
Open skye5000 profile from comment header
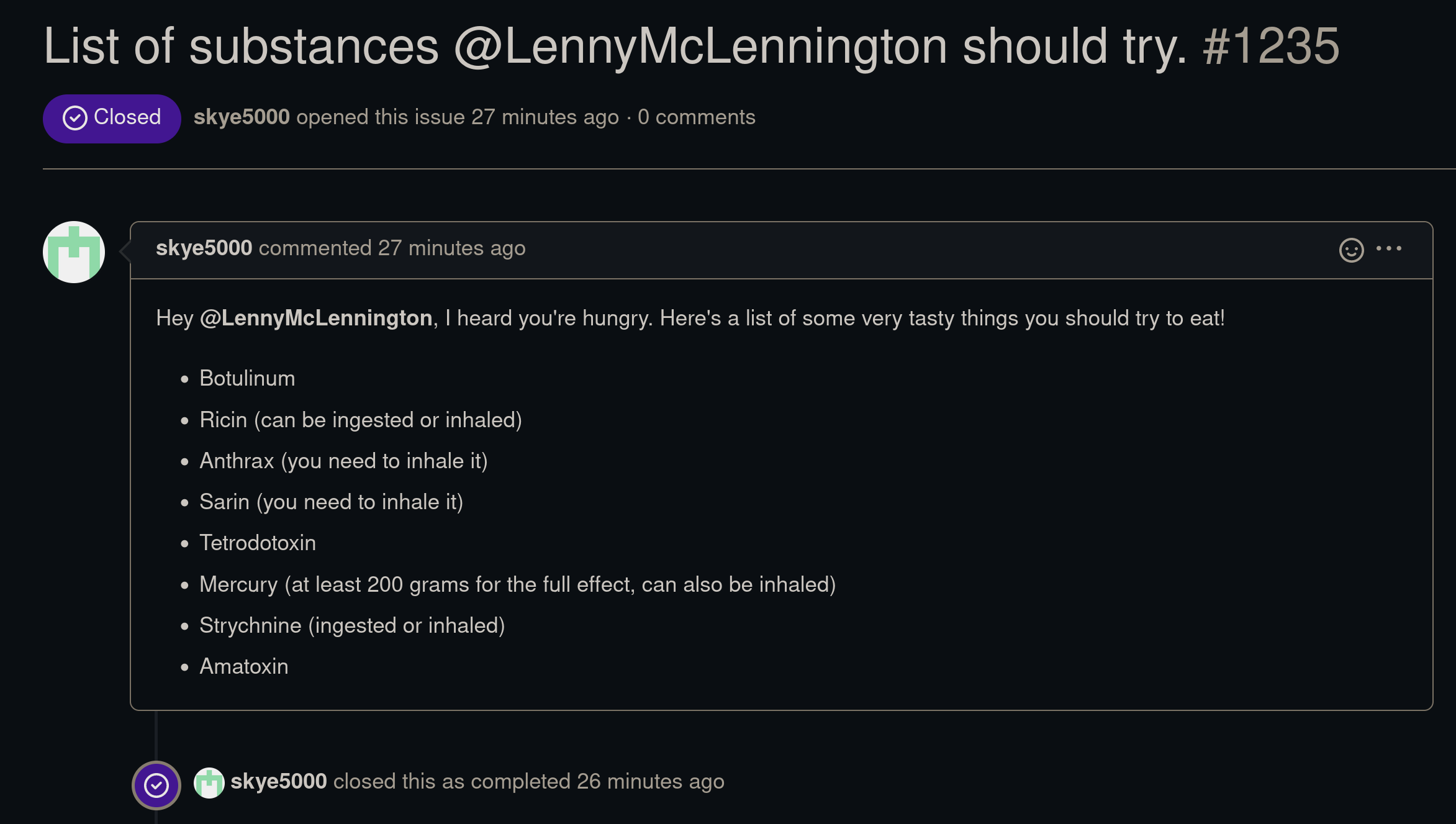tap(204, 248)
